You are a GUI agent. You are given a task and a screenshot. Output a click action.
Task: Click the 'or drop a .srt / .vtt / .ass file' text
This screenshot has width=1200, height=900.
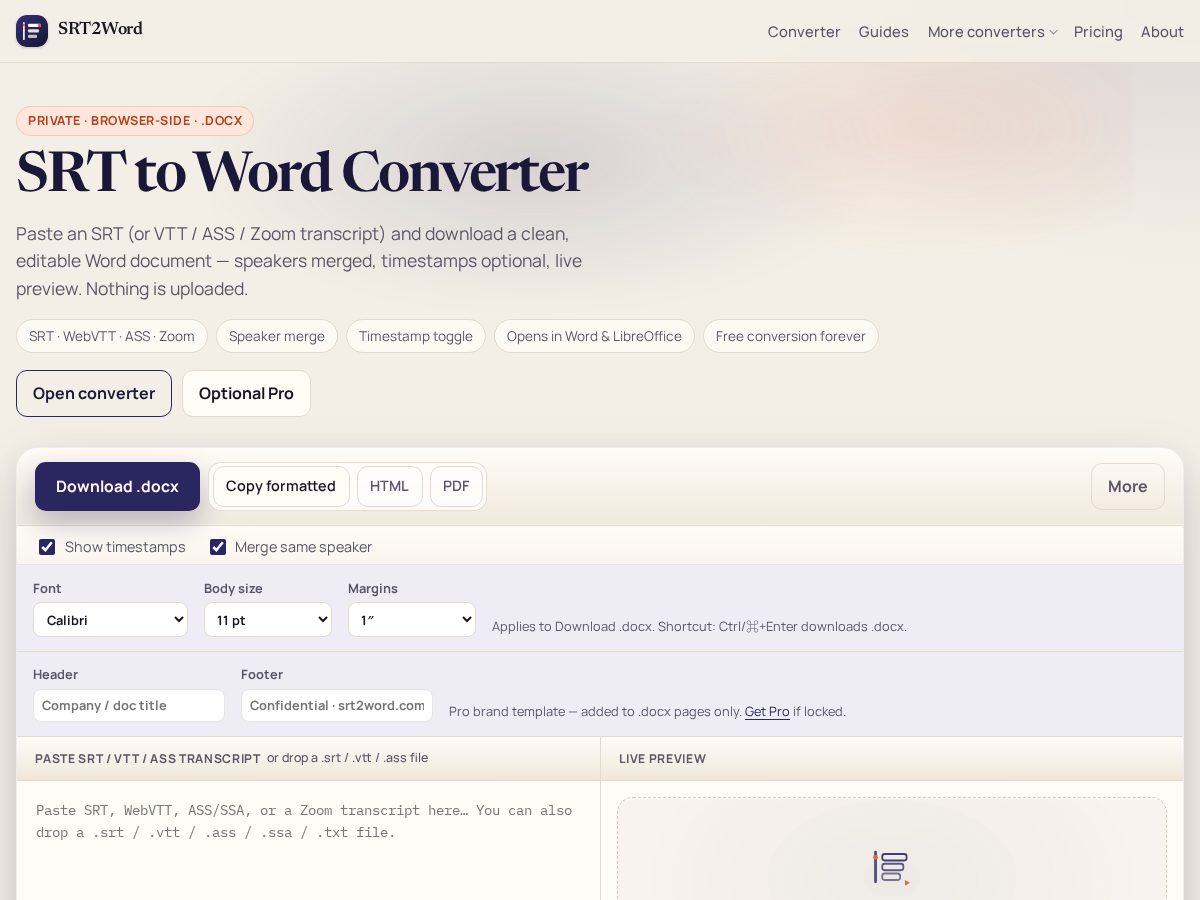point(347,758)
